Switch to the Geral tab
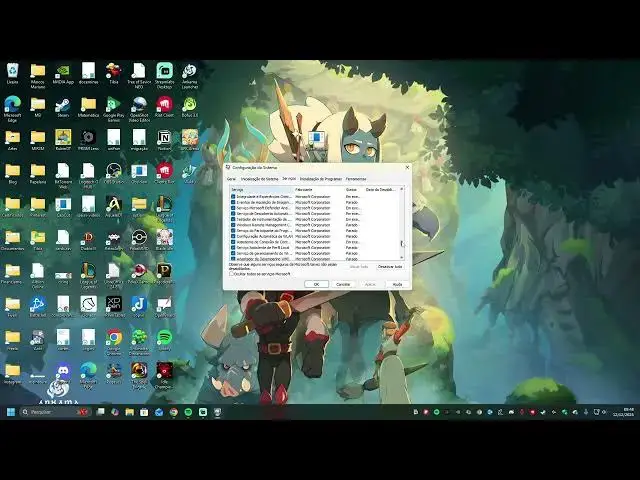The width and height of the screenshot is (640, 480). pos(231,179)
